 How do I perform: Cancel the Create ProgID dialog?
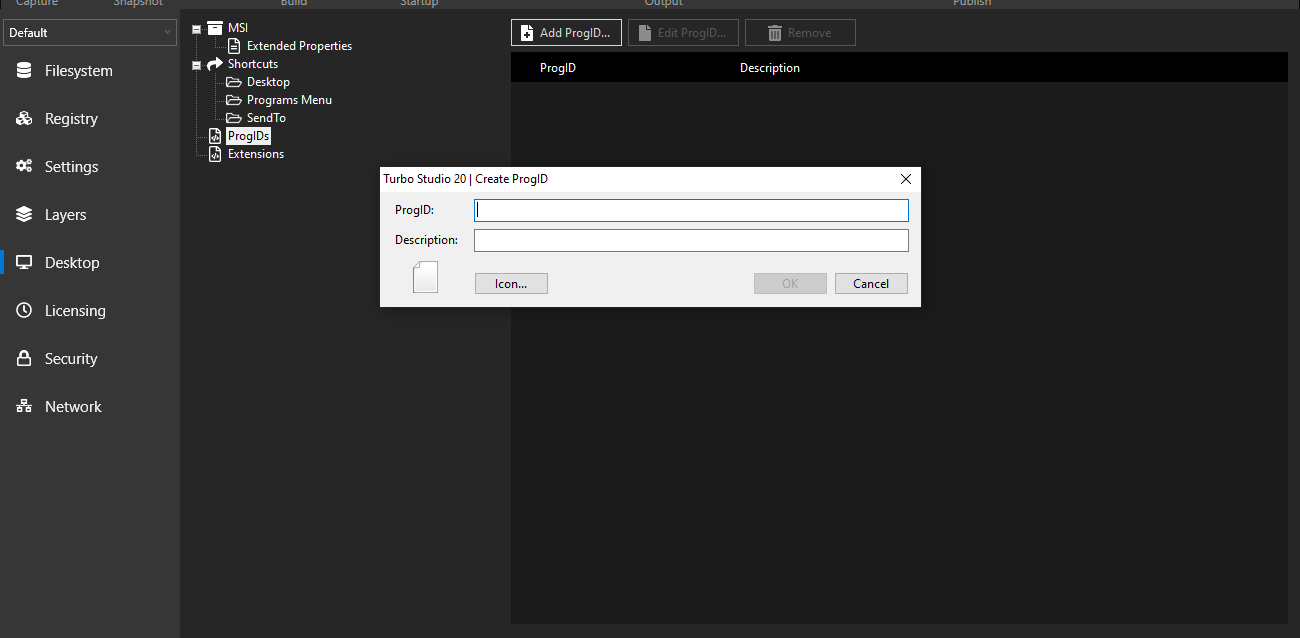pyautogui.click(x=871, y=283)
